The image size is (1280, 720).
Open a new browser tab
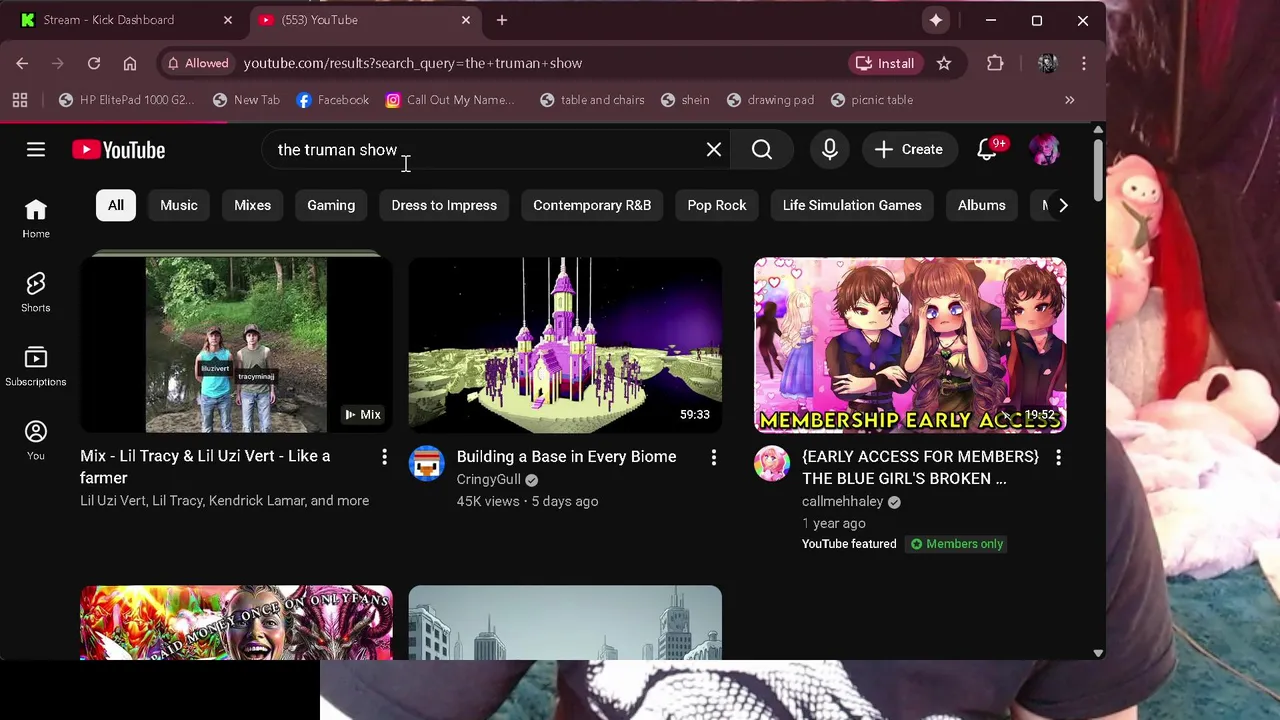pos(502,20)
